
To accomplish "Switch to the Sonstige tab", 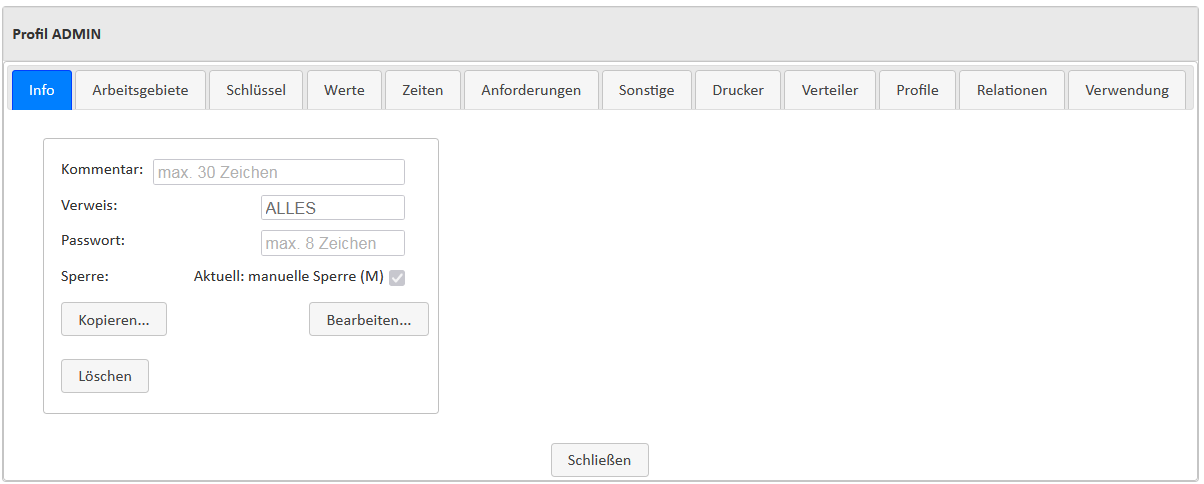I will [x=646, y=90].
